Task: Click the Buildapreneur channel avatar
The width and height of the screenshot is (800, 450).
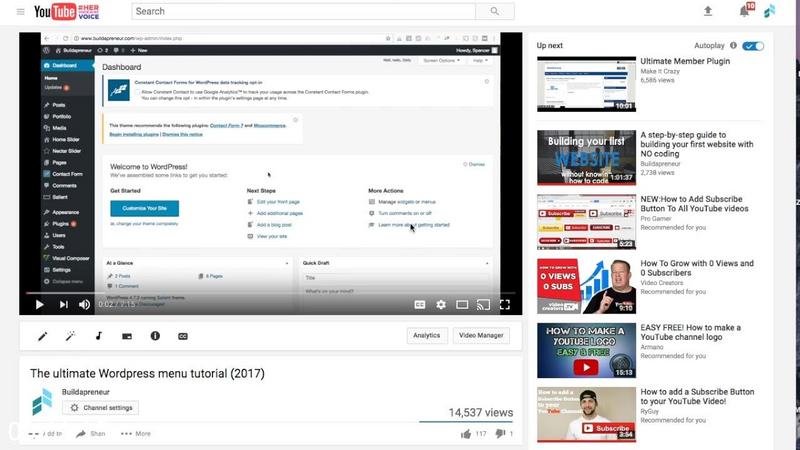Action: 42,402
